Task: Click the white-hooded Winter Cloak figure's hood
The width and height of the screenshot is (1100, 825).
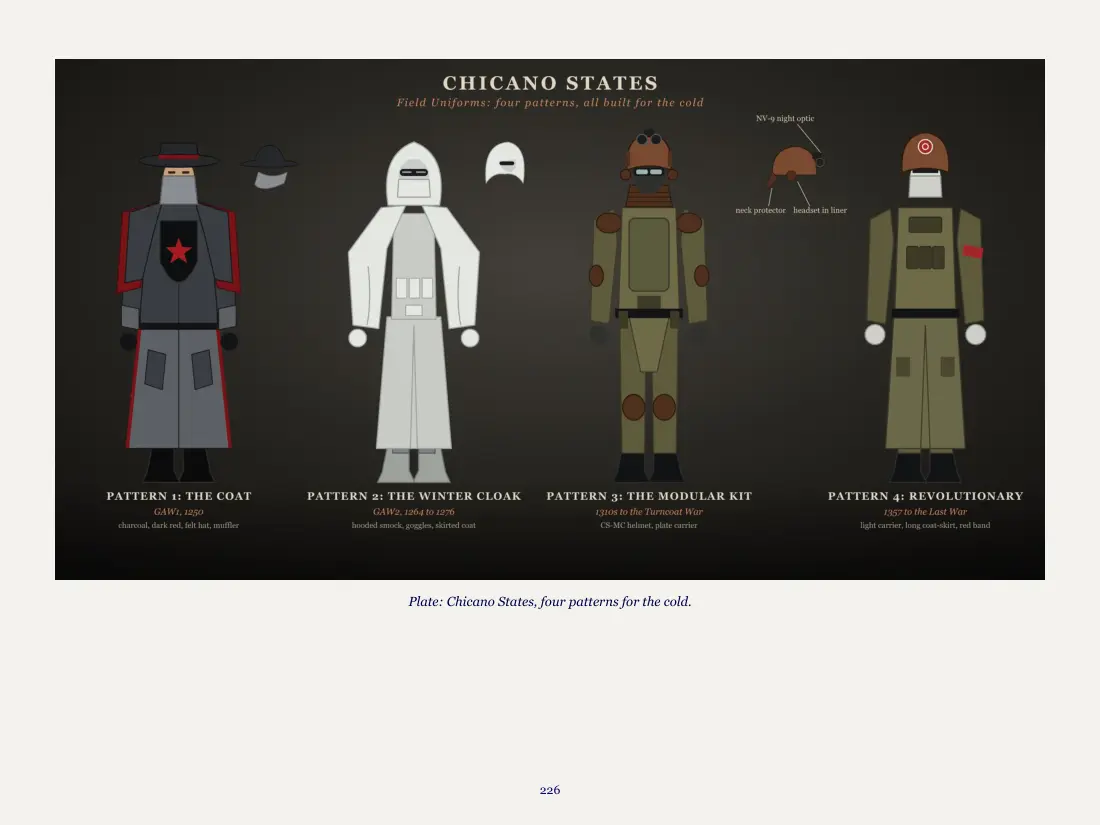Action: (414, 173)
